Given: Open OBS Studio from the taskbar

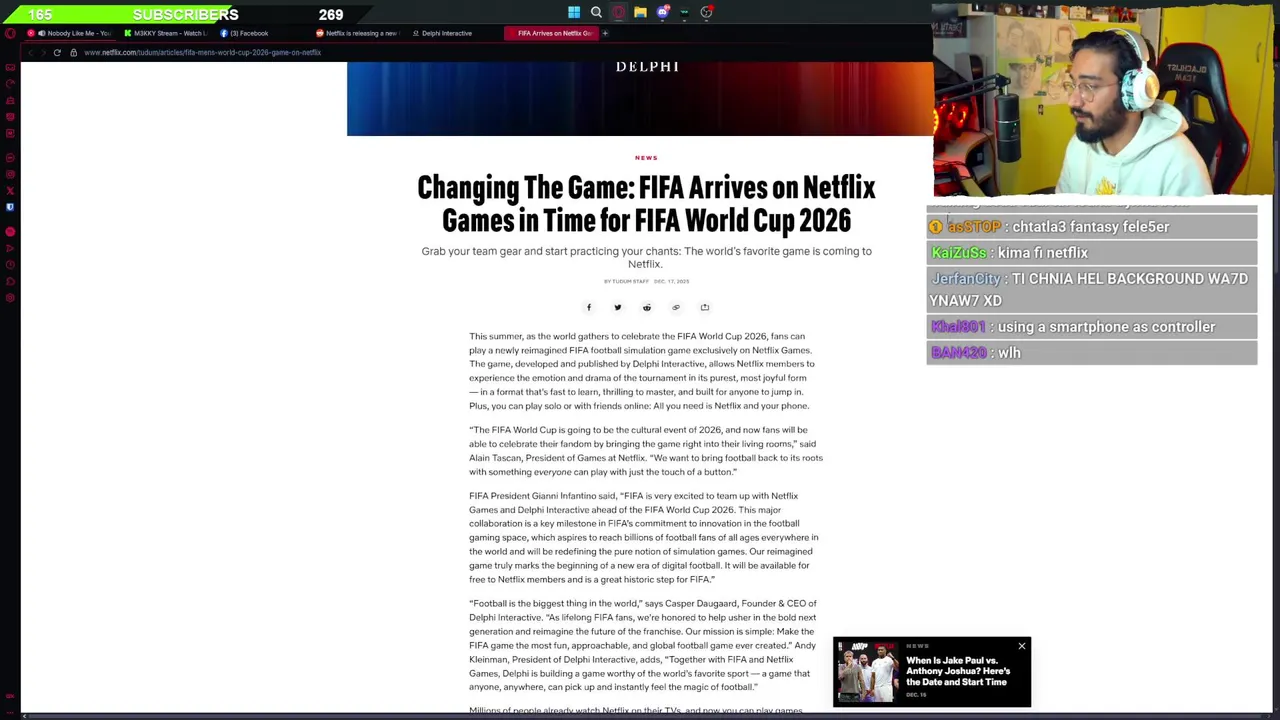Looking at the screenshot, I should [x=706, y=13].
